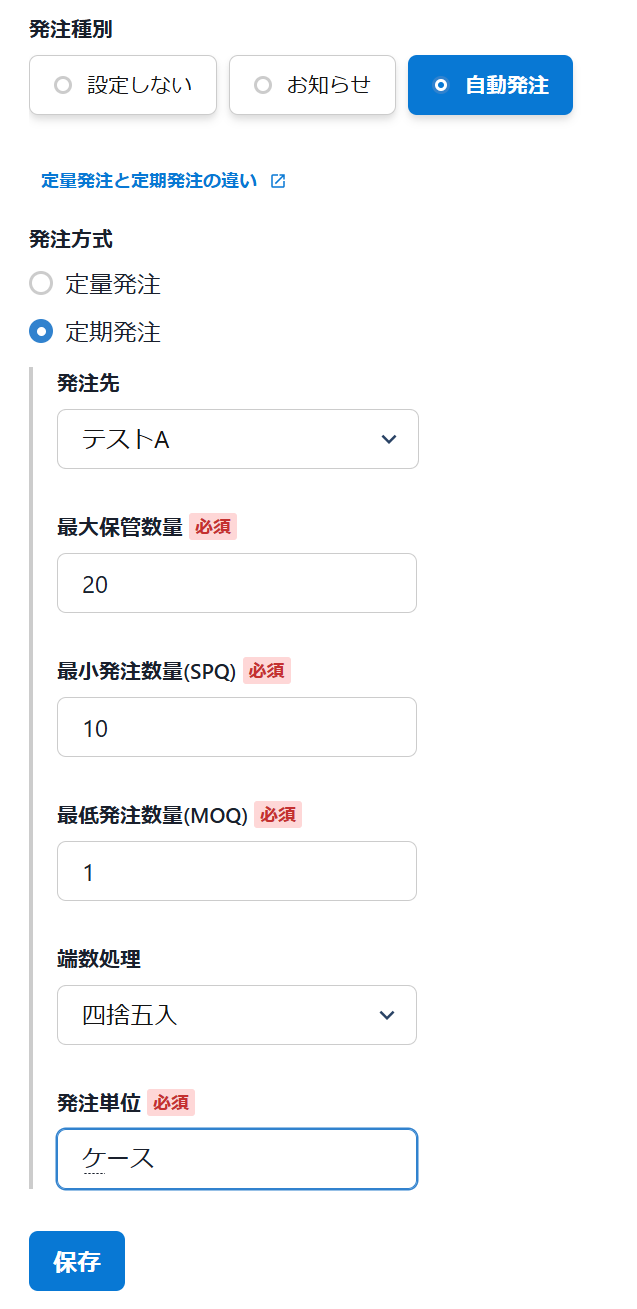Click the external link icon beside 定量発注と定期発注の違い
637x1309 pixels.
click(278, 181)
